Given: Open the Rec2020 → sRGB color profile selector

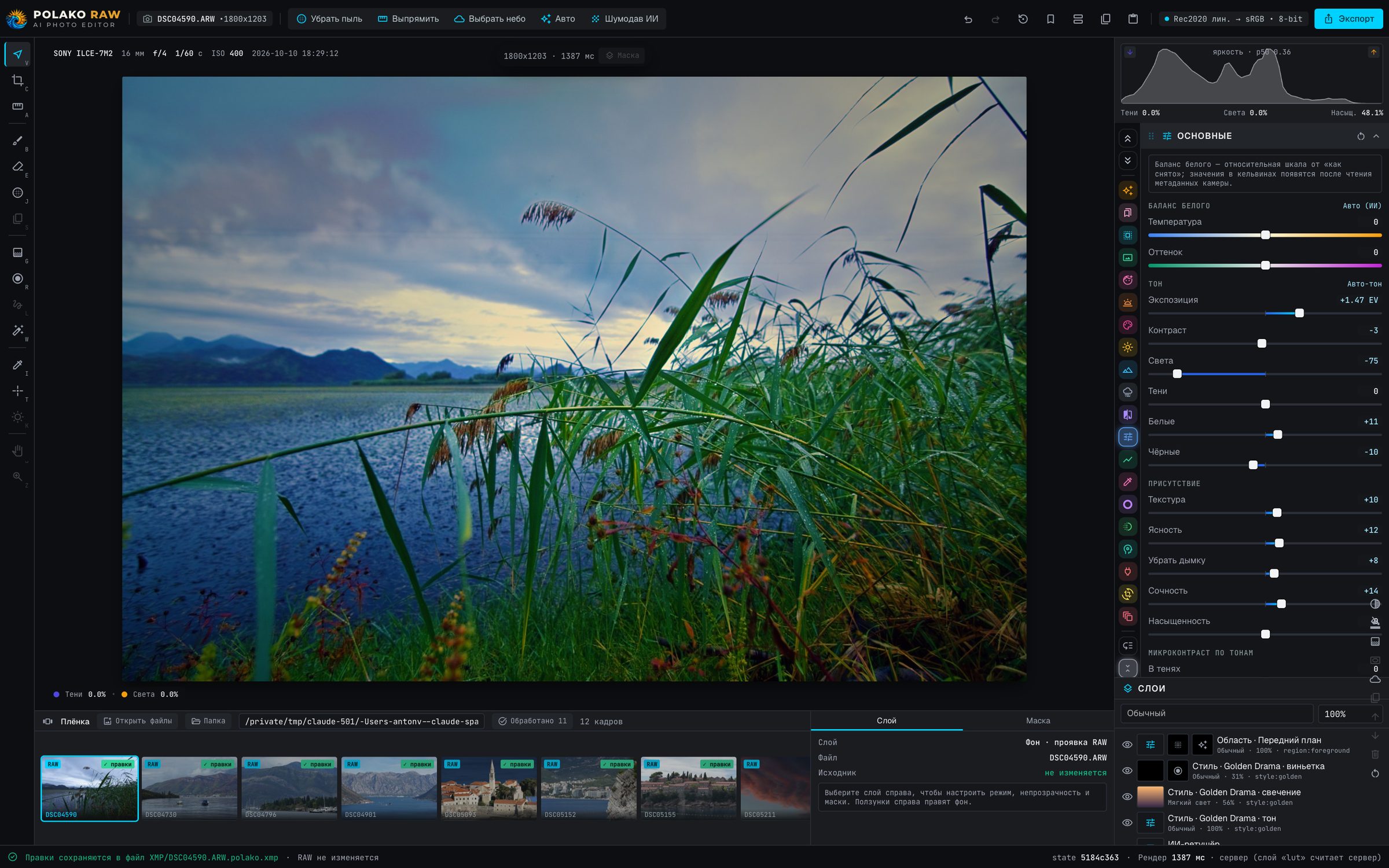Looking at the screenshot, I should coord(1233,19).
